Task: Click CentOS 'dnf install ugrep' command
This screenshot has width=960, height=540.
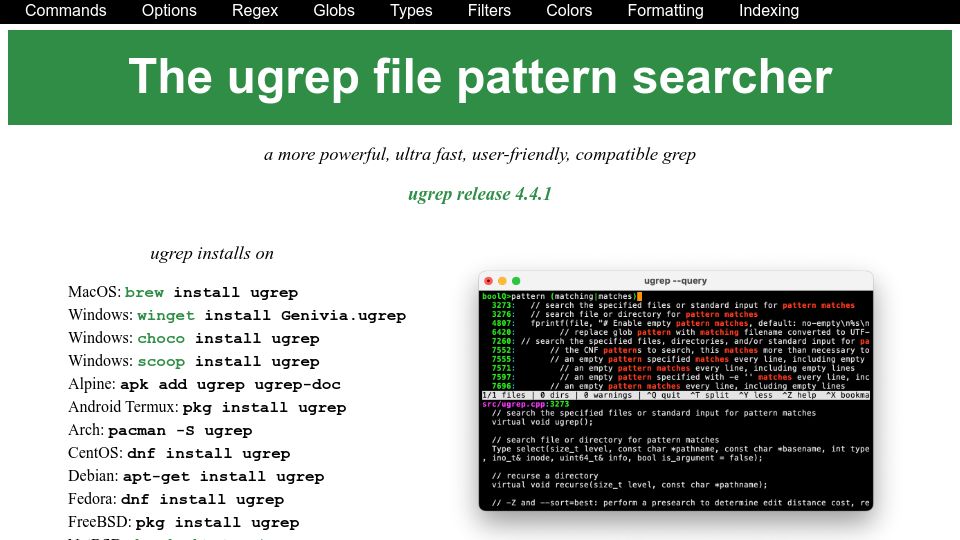Action: [x=209, y=454]
